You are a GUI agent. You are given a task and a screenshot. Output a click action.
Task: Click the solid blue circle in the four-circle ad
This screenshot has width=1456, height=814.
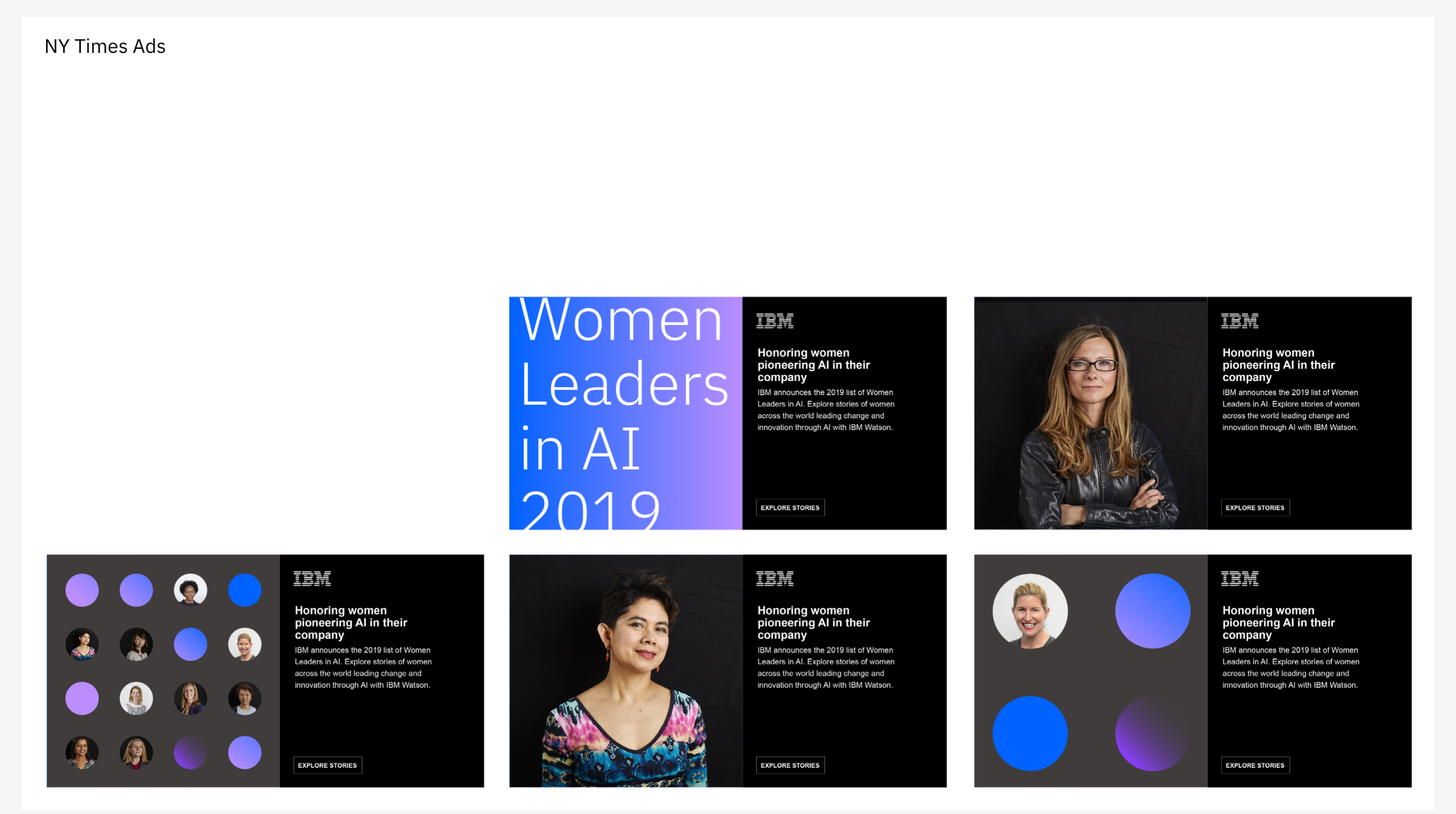click(1030, 733)
